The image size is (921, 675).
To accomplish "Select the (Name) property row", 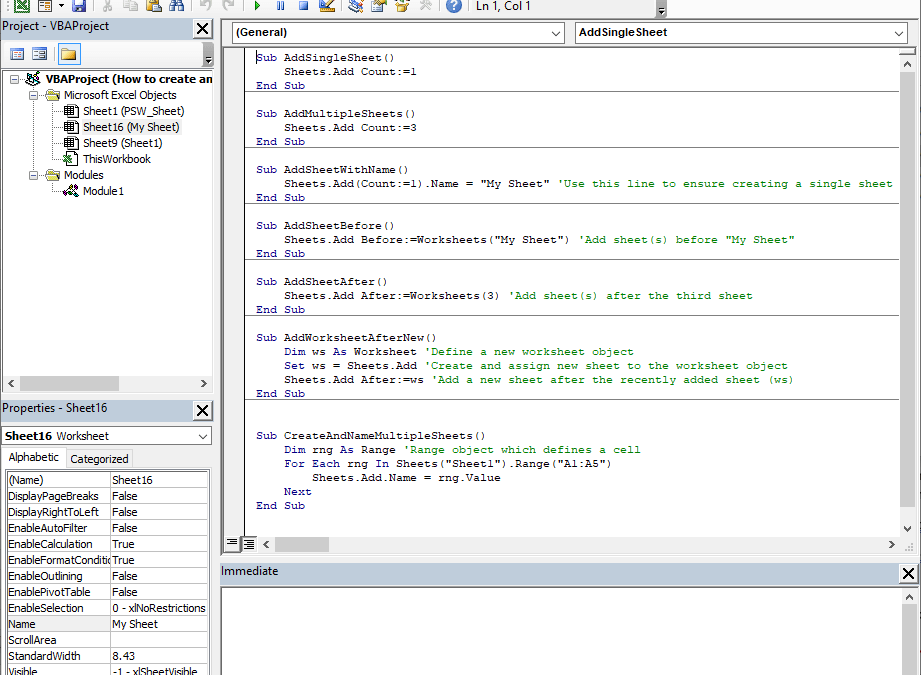I will click(x=107, y=480).
